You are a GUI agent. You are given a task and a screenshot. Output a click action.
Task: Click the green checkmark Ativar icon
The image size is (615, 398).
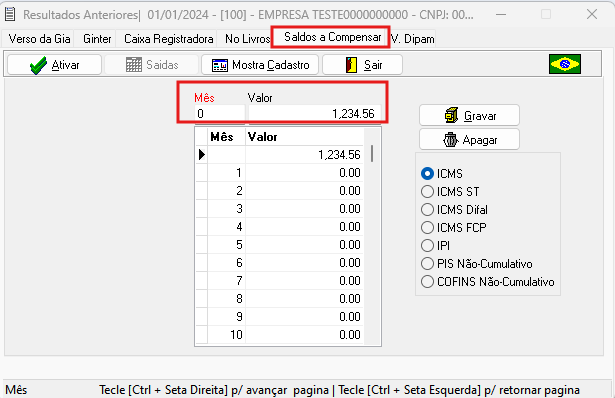[x=38, y=65]
